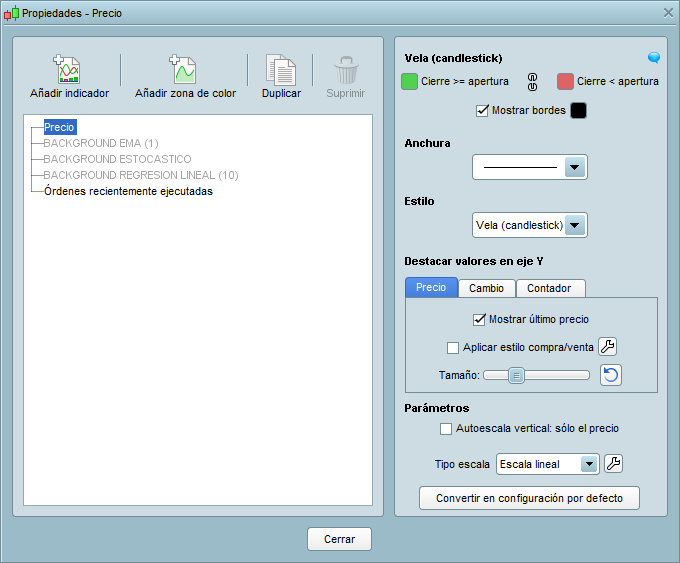Open the Estilo Vela (candlestick) dropdown
Screen dimensions: 680x563
[530, 225]
